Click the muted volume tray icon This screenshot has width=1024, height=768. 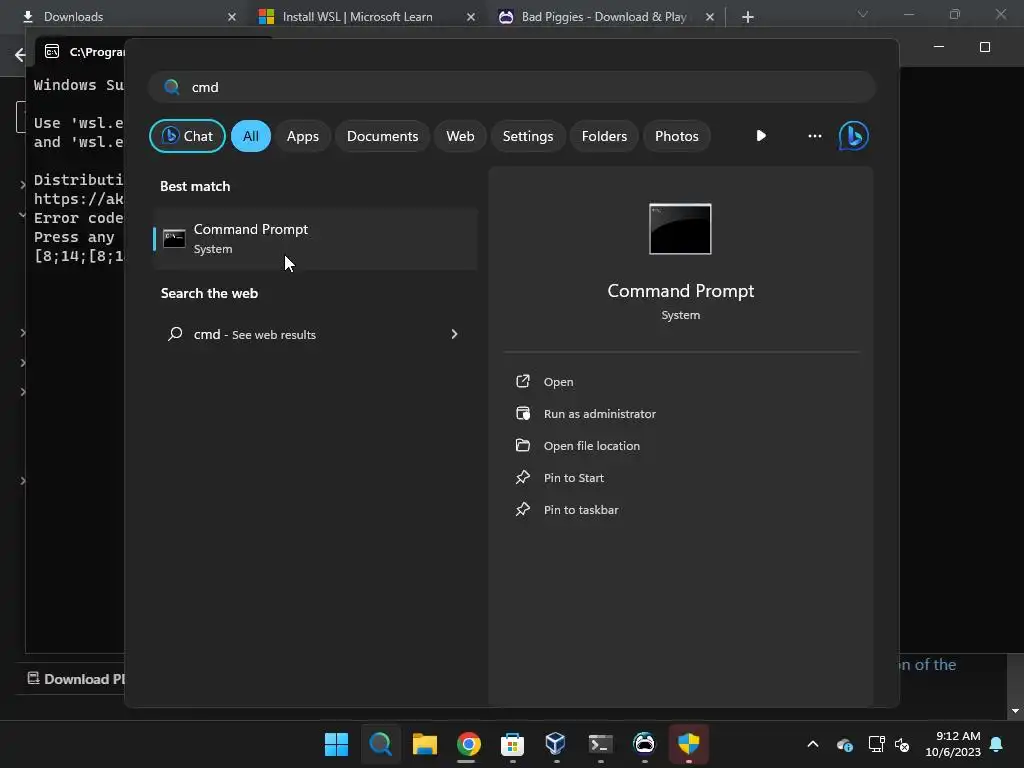[x=903, y=744]
